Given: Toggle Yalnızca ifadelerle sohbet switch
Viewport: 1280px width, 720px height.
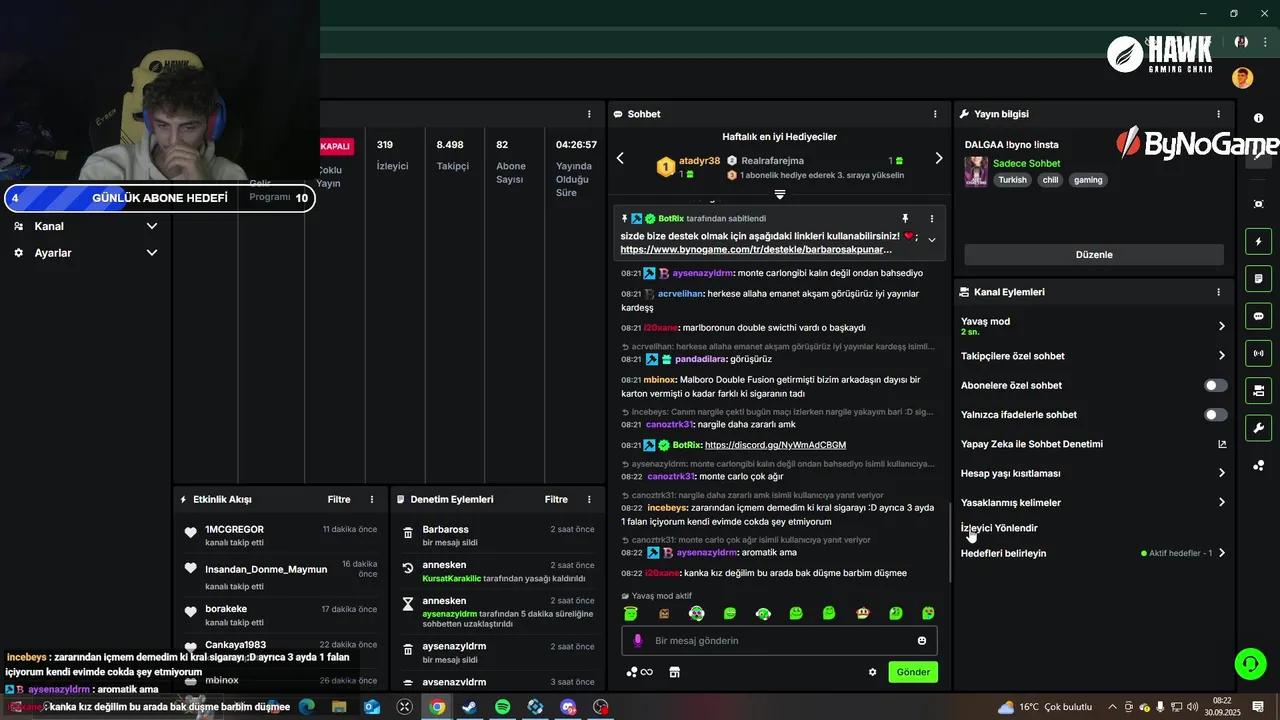Looking at the screenshot, I should 1215,414.
